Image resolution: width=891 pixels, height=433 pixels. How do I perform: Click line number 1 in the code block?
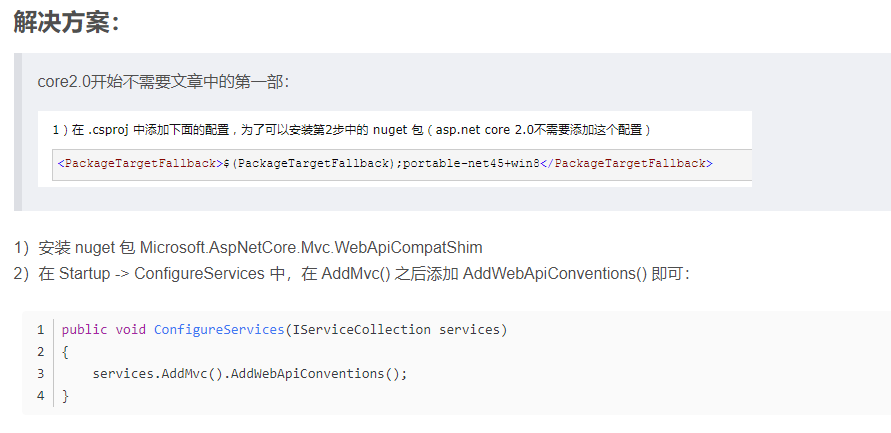(40, 329)
